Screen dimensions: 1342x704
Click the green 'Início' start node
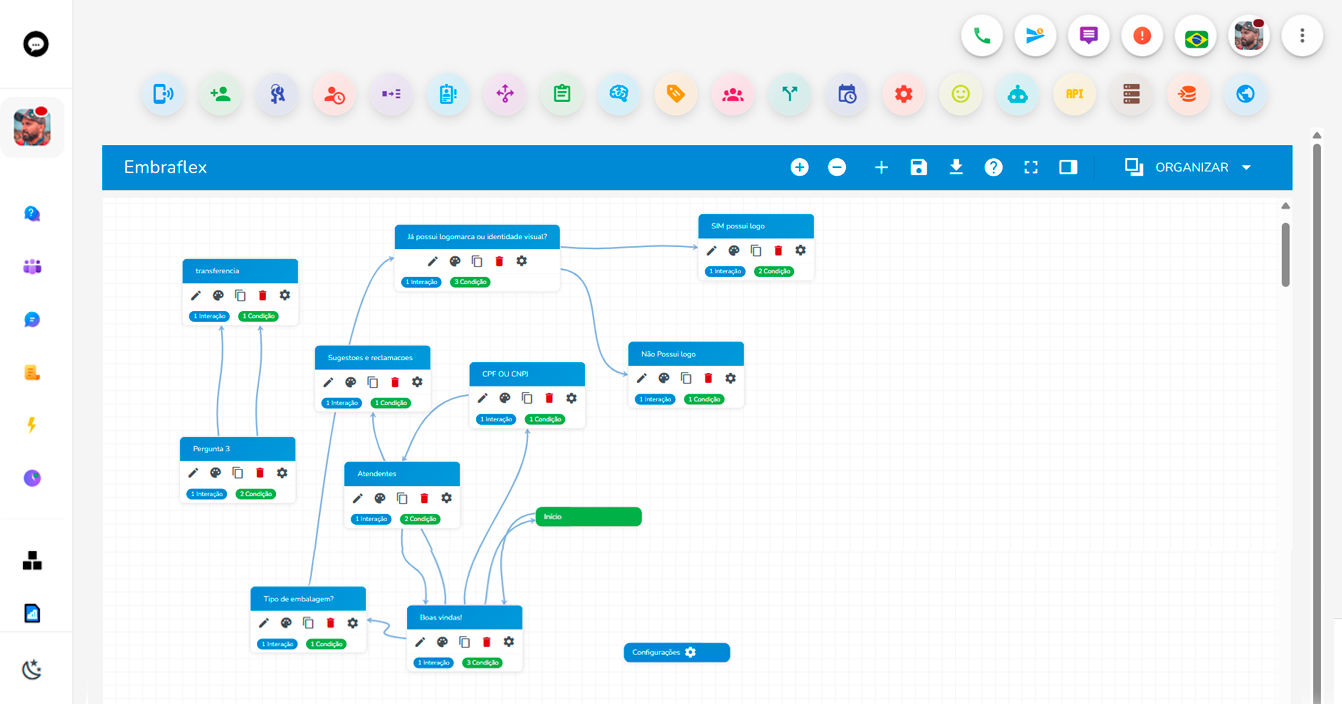coord(588,517)
